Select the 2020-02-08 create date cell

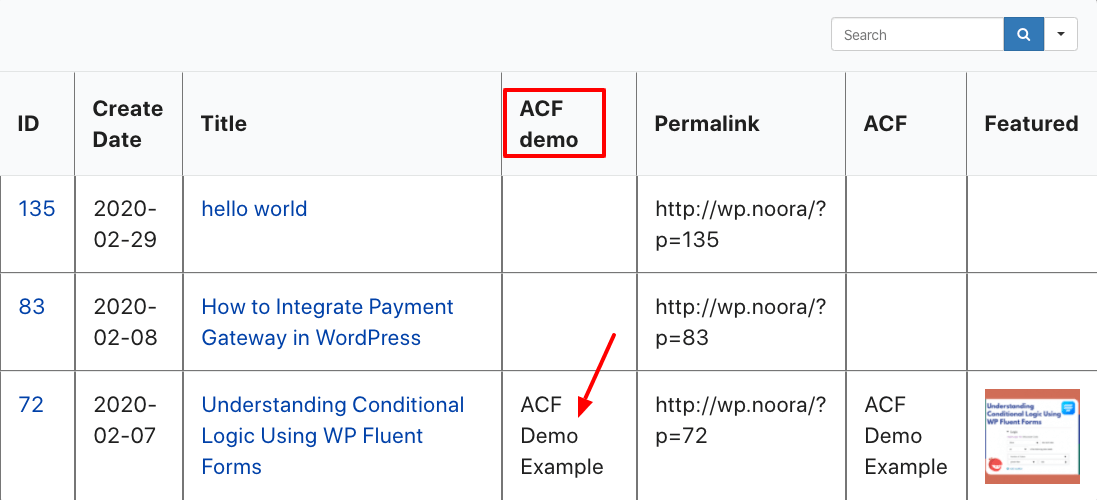point(125,322)
